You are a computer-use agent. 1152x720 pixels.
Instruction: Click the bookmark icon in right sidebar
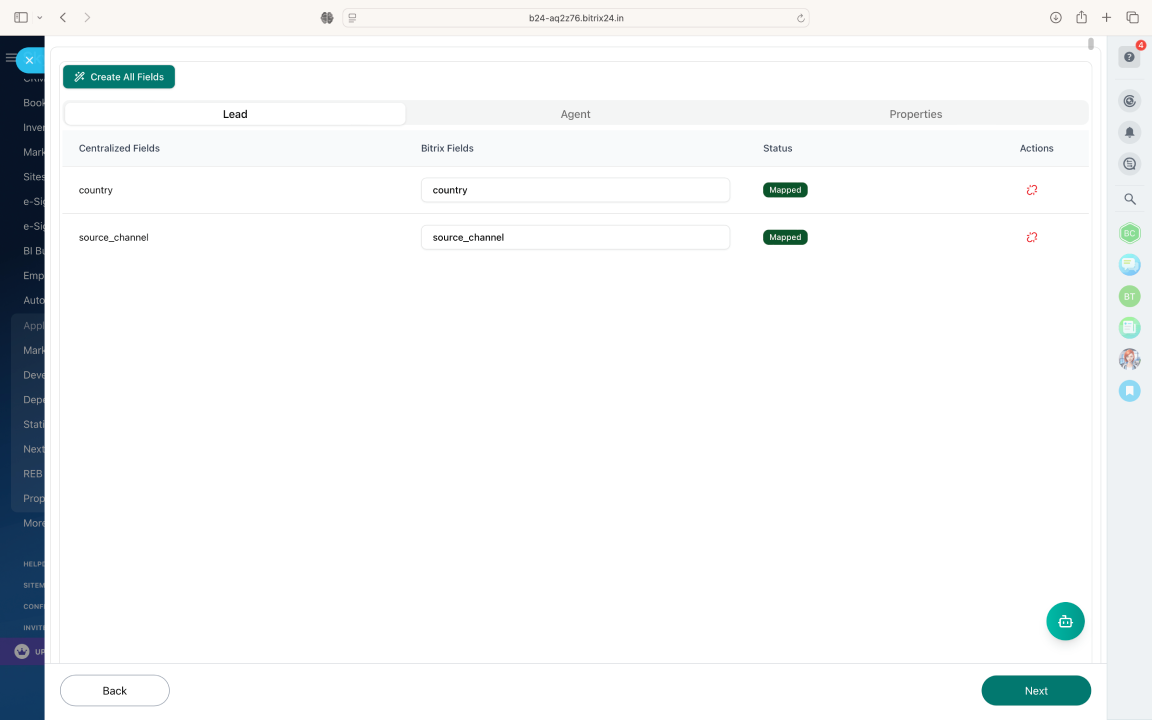point(1129,391)
